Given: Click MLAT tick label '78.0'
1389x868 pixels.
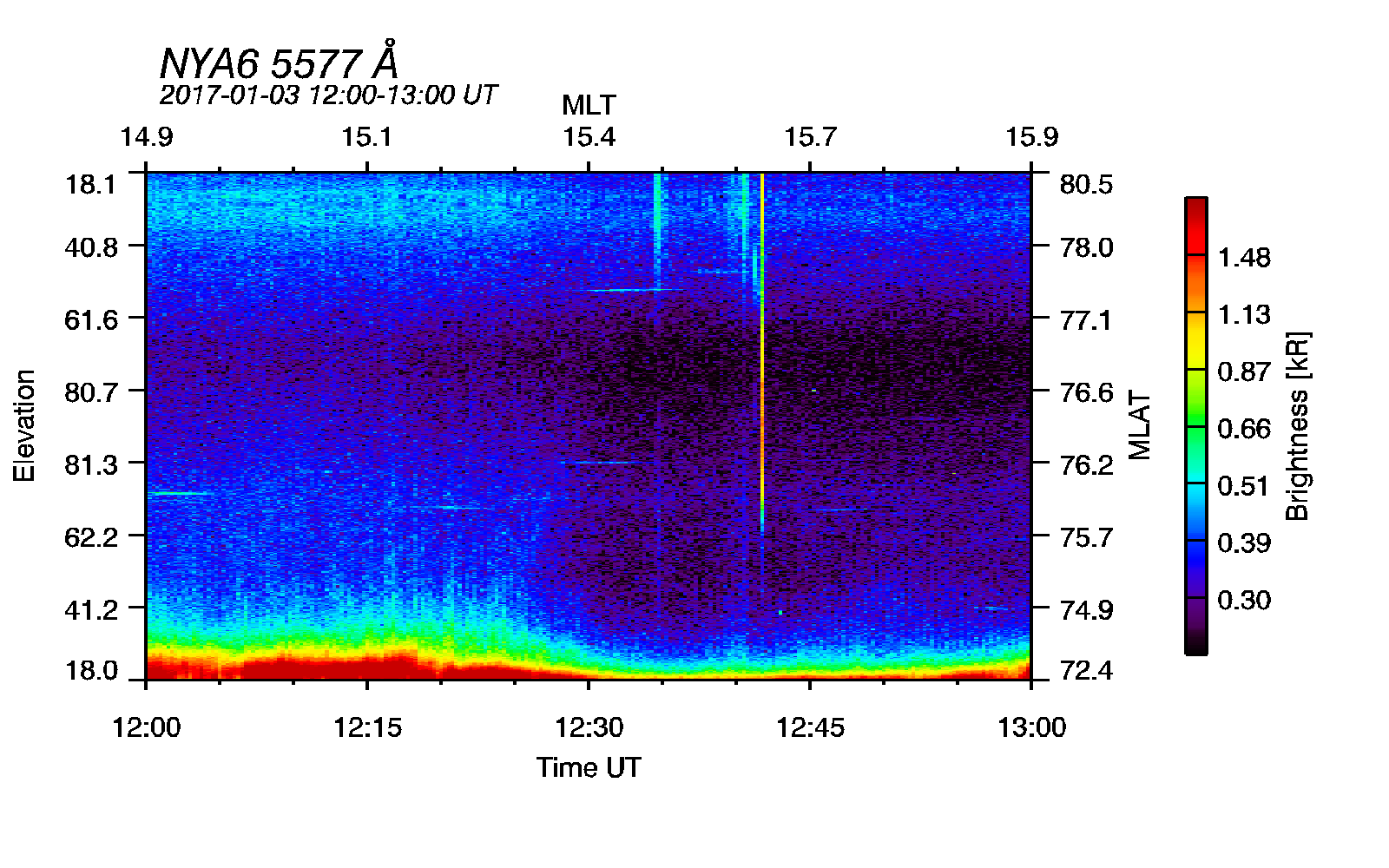Looking at the screenshot, I should 1086,247.
